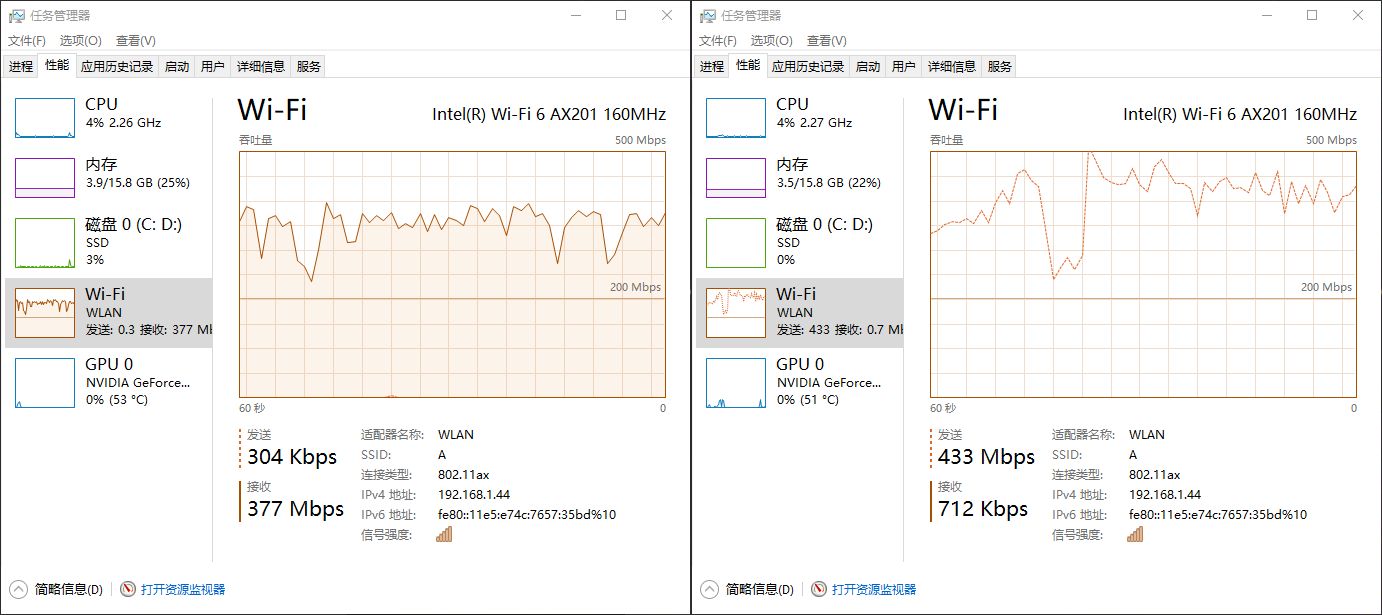Viewport: 1382px width, 615px height.
Task: Click IPv4 address 192.168.1.44 in left window
Action: 474,495
